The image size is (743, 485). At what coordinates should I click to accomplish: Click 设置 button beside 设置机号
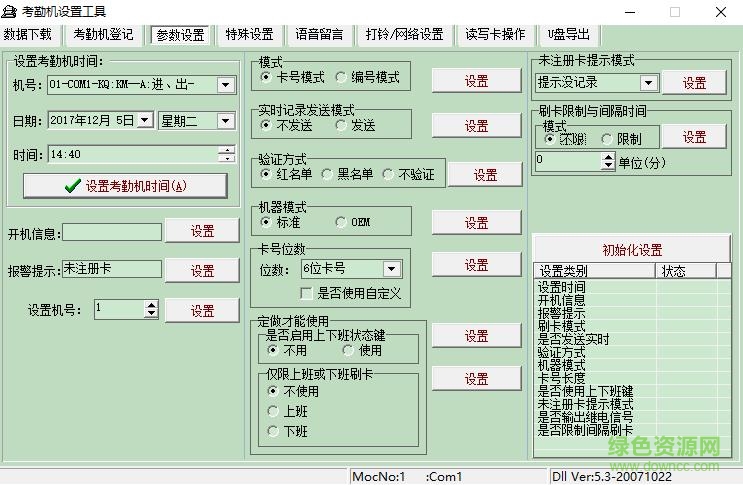202,311
